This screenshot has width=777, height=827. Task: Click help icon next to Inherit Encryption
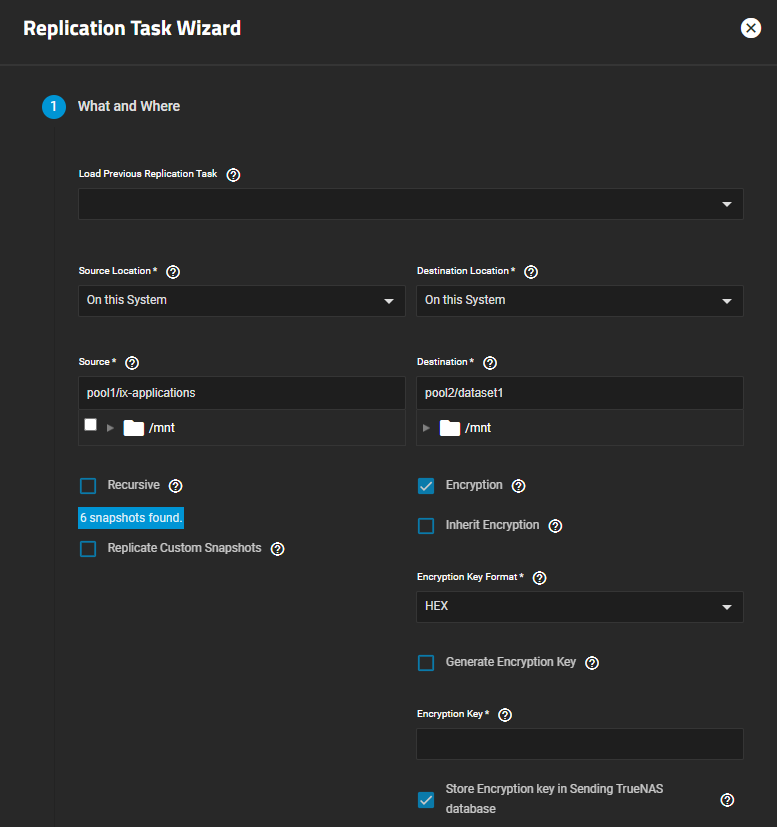[x=555, y=526]
